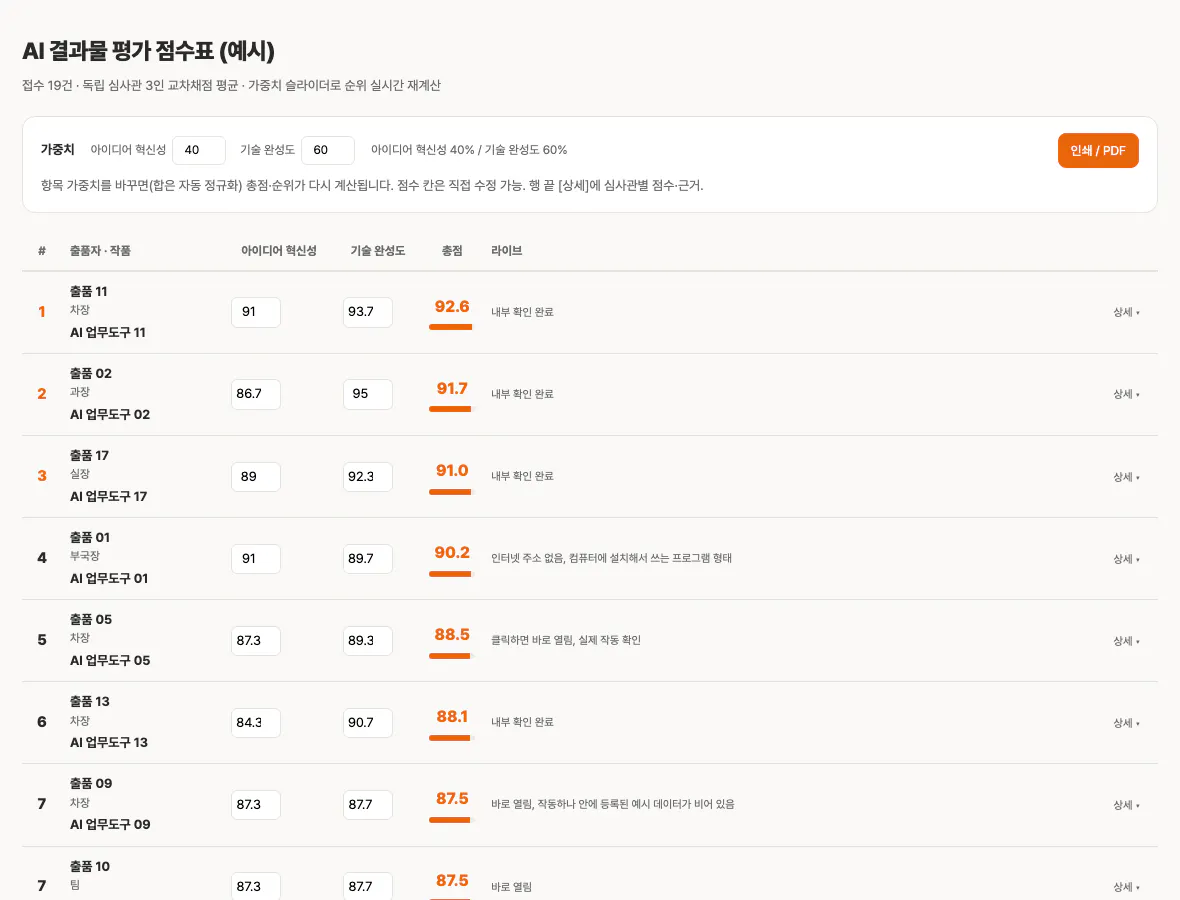Click the 기술 완성도 column header

coord(378,251)
